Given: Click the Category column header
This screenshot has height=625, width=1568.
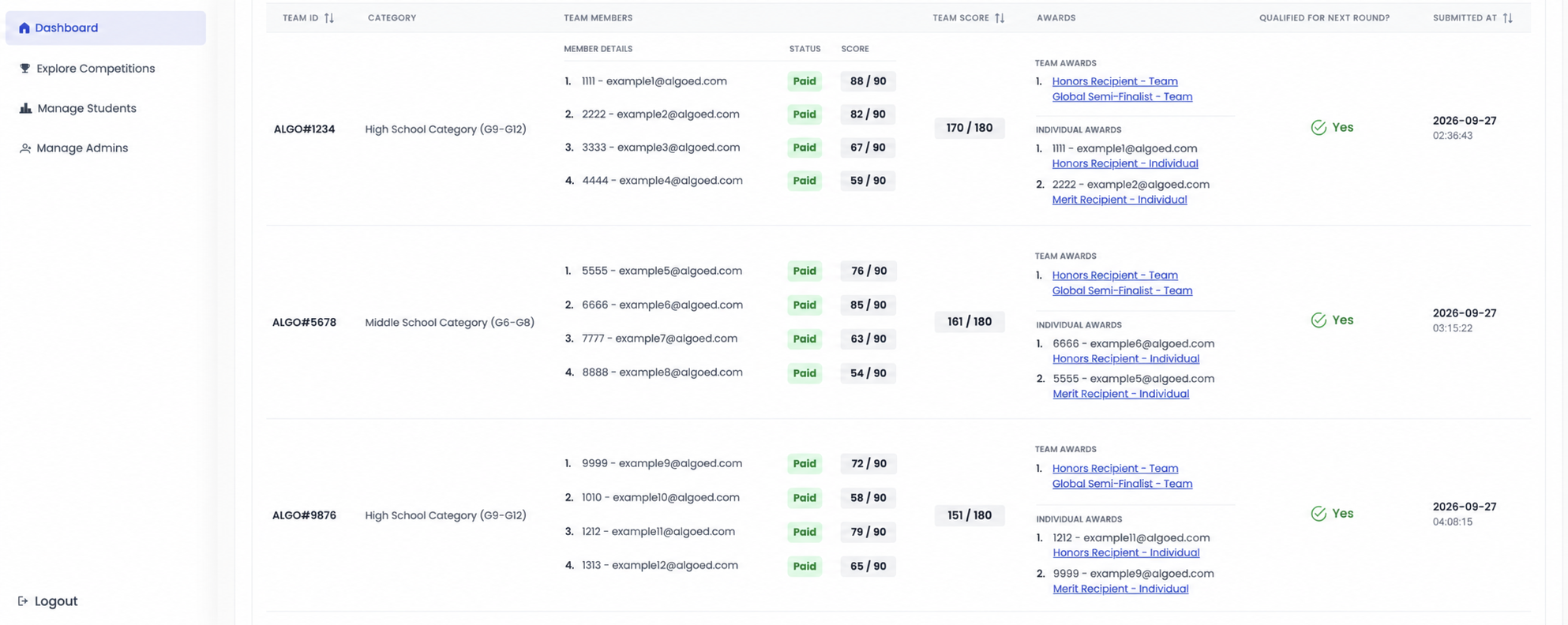Looking at the screenshot, I should (x=392, y=18).
